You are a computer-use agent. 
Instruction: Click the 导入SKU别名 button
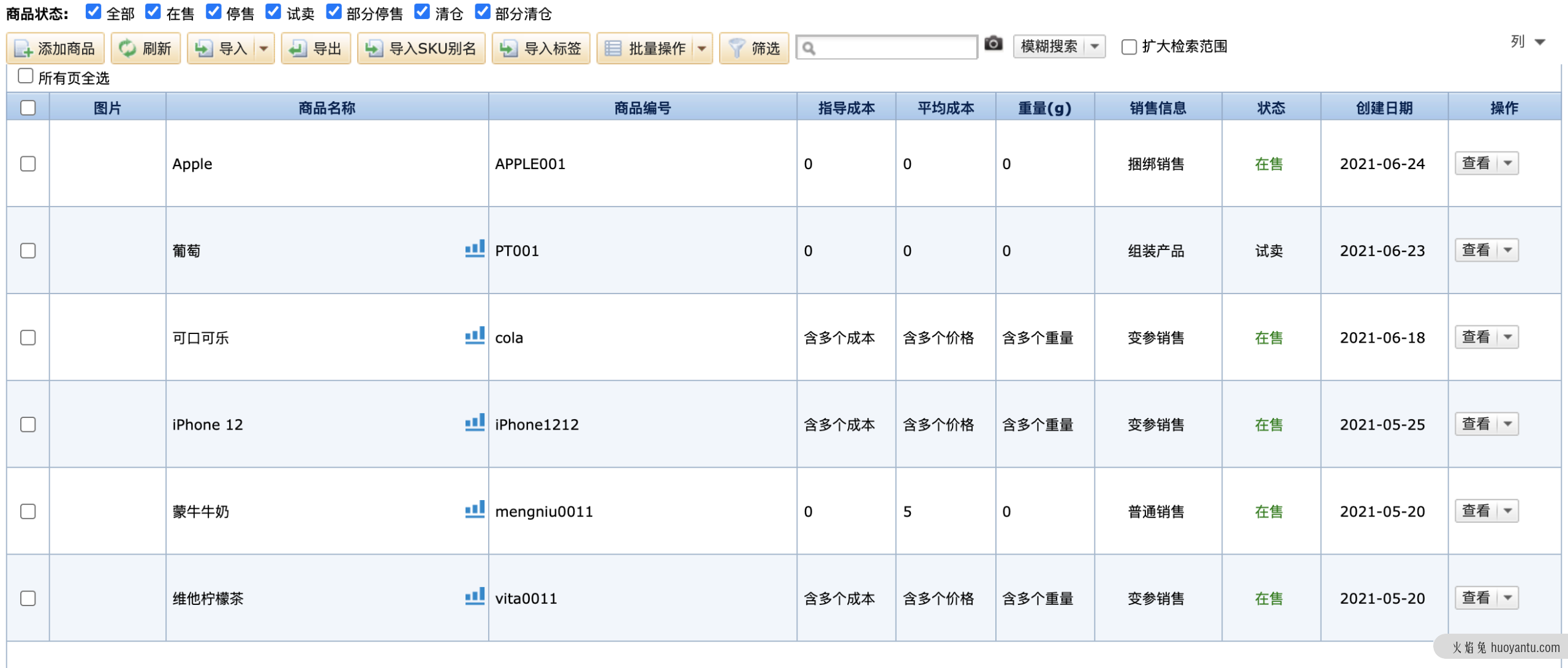point(421,48)
